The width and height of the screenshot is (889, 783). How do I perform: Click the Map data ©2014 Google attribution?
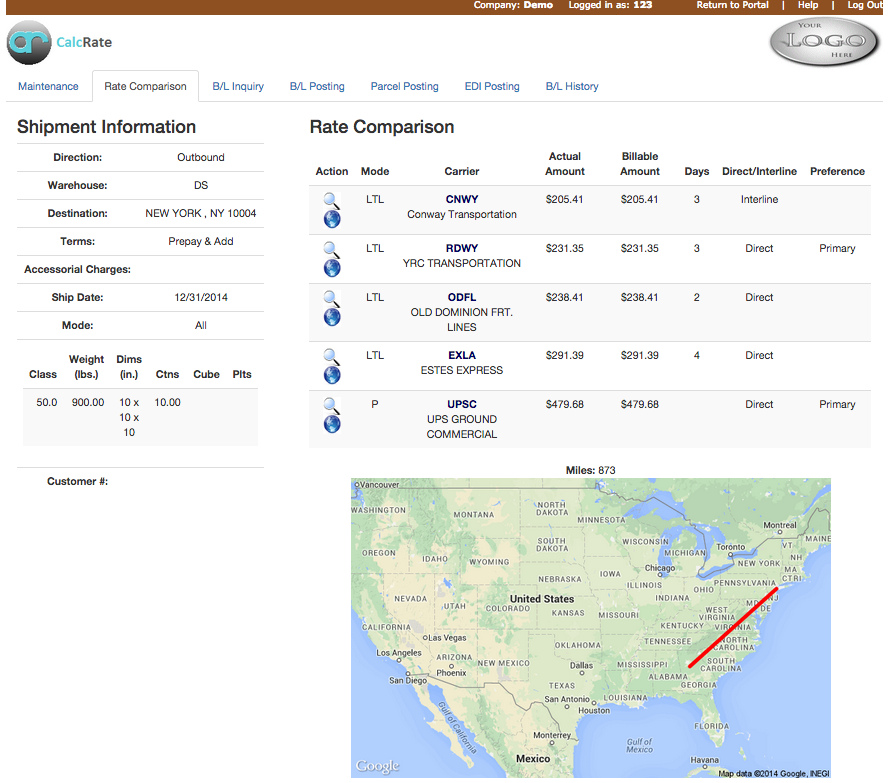pyautogui.click(x=773, y=773)
